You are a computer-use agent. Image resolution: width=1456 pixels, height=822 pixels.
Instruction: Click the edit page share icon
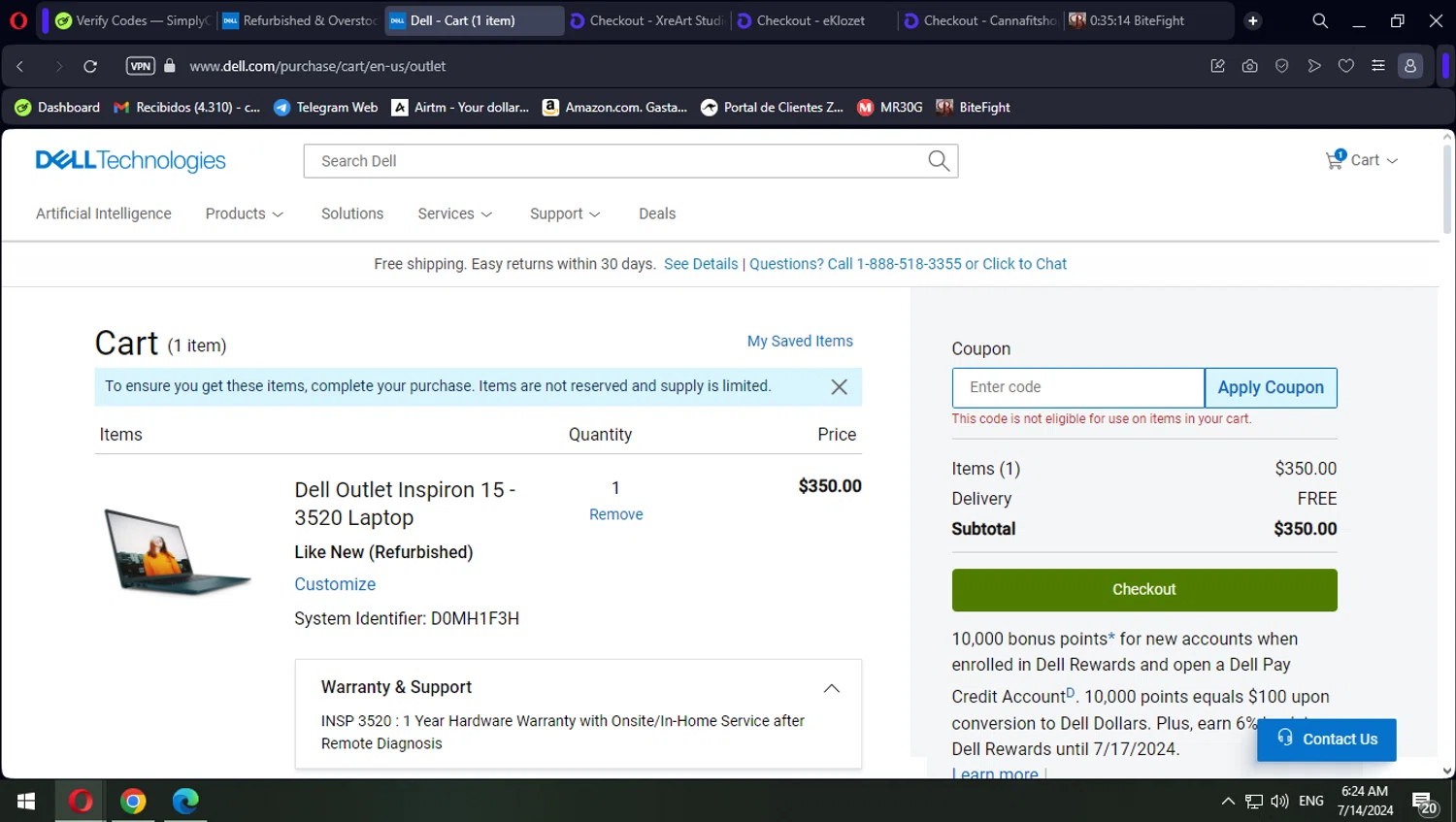coord(1217,66)
